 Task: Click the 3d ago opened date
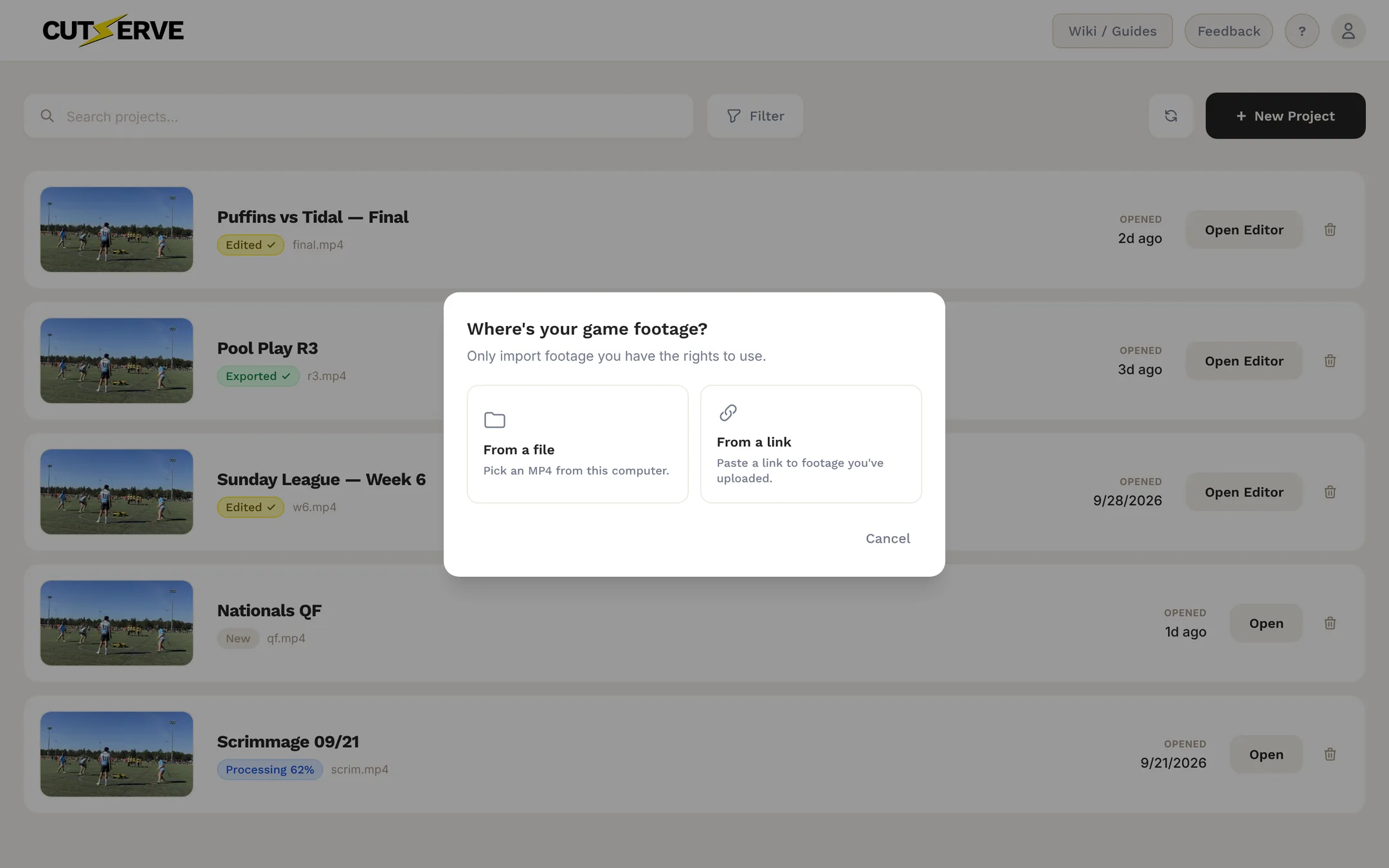1139,370
